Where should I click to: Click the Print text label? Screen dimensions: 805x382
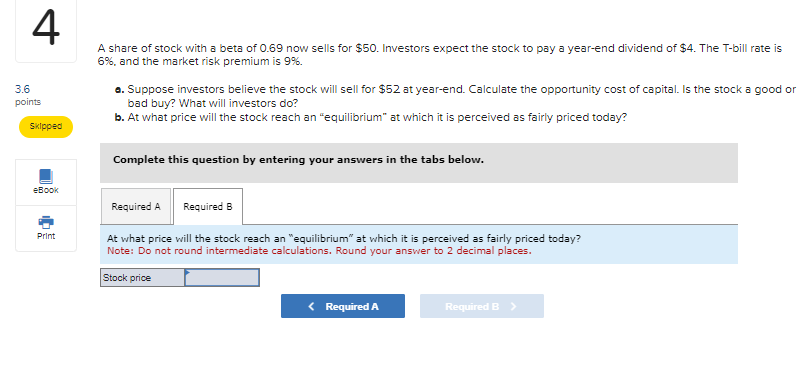pos(46,236)
